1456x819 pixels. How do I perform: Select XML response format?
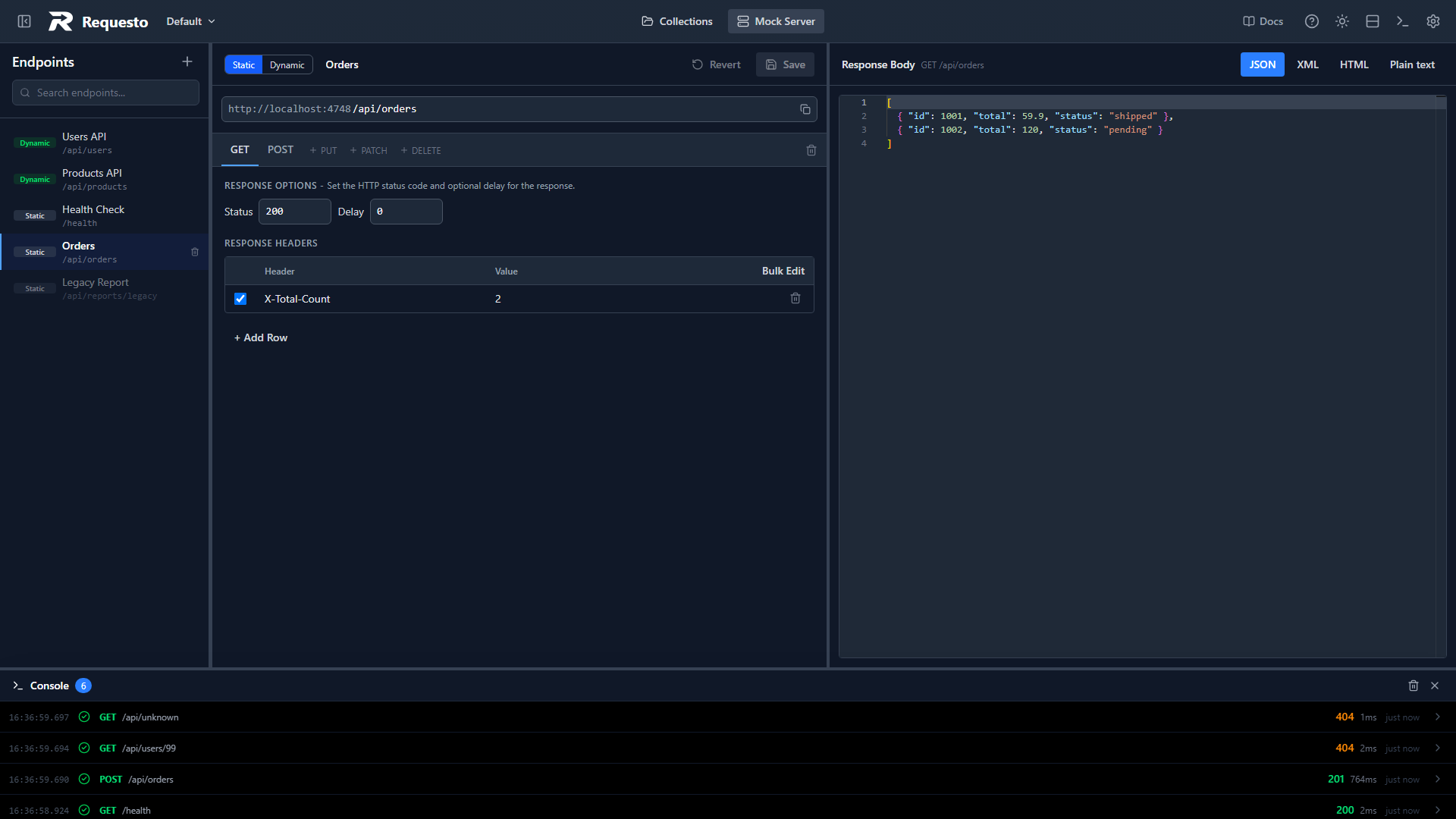(x=1307, y=64)
